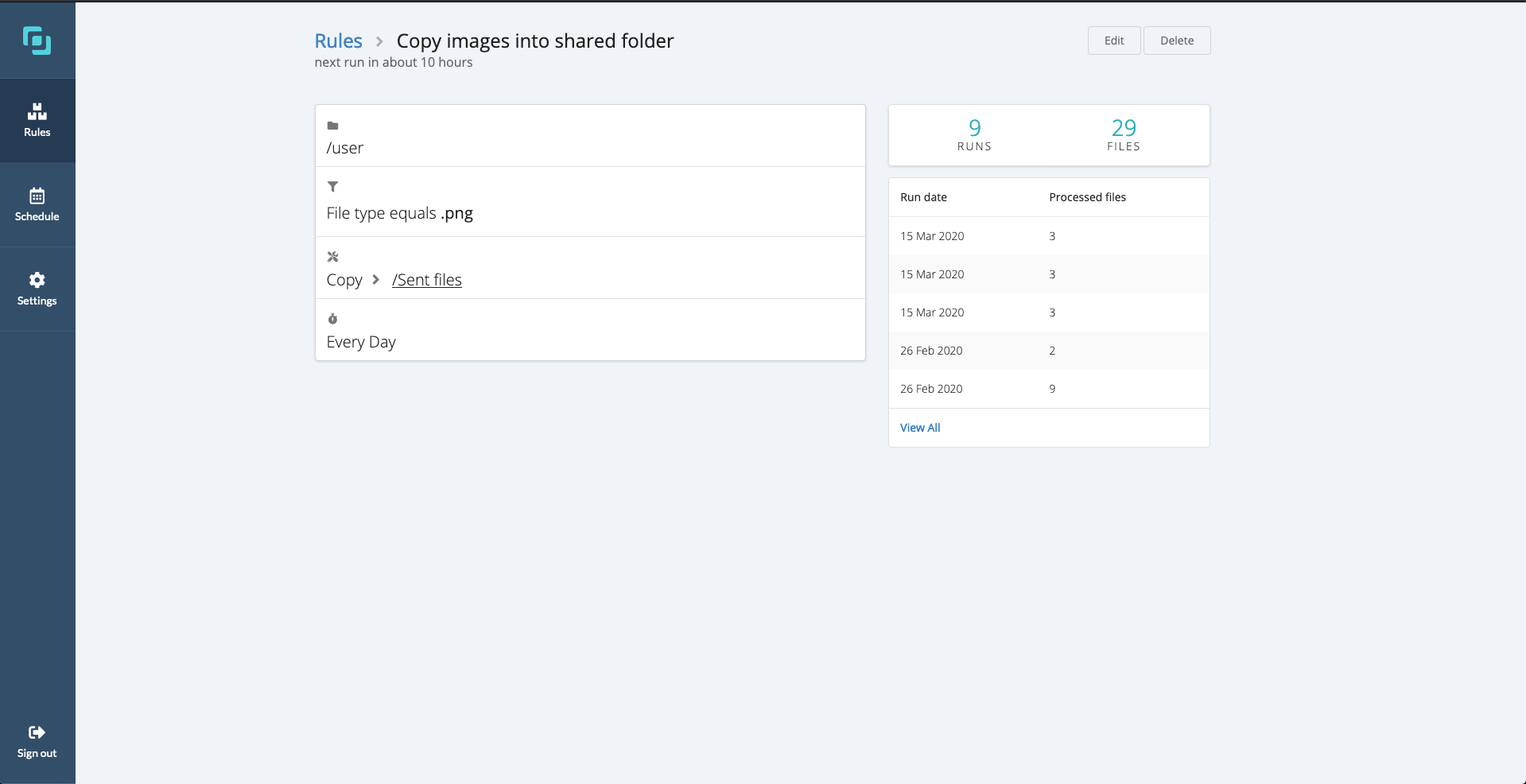Click the app logo at the top left

(37, 40)
